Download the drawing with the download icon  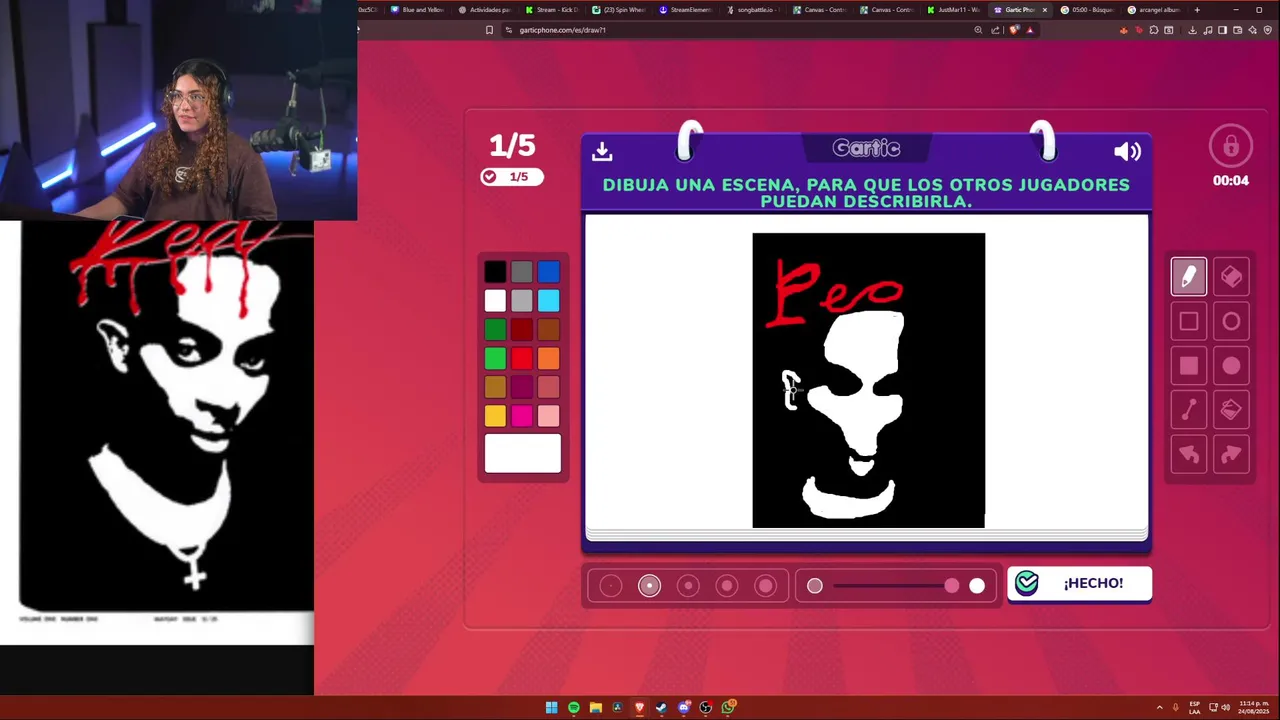pos(602,151)
